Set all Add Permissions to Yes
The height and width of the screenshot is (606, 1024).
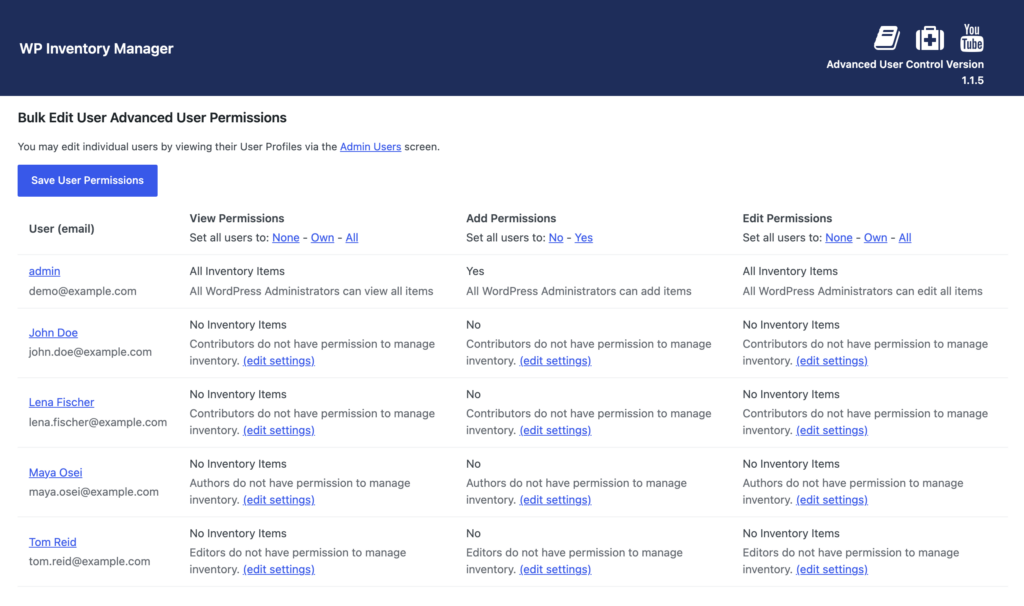point(583,238)
